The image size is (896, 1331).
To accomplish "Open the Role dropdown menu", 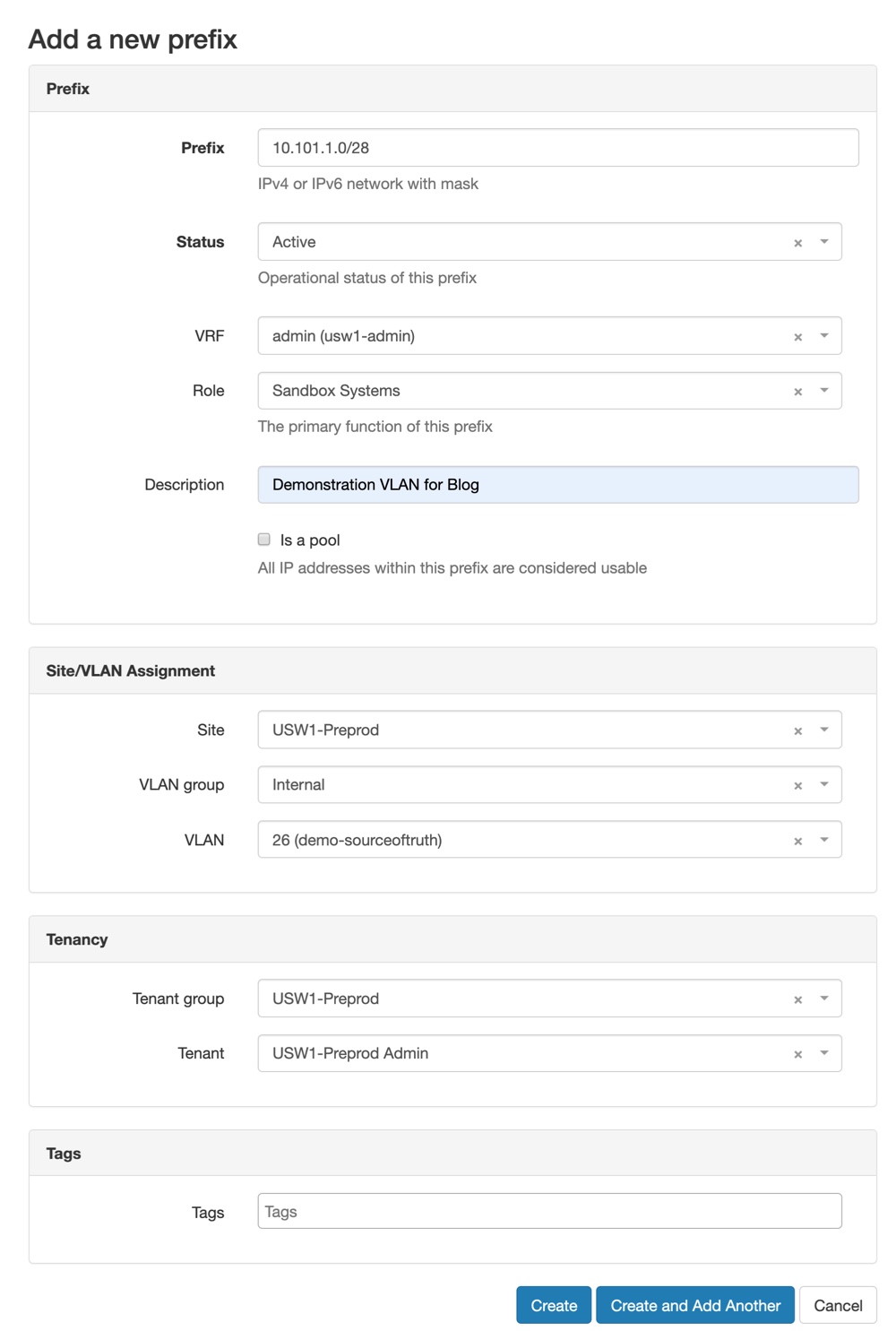I will point(824,391).
